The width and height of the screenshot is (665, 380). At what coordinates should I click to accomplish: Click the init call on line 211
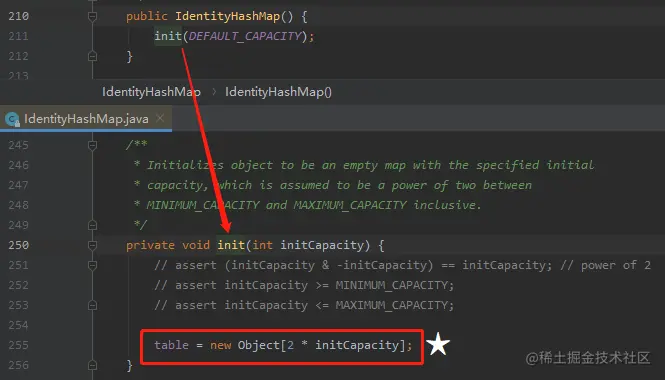click(x=168, y=36)
